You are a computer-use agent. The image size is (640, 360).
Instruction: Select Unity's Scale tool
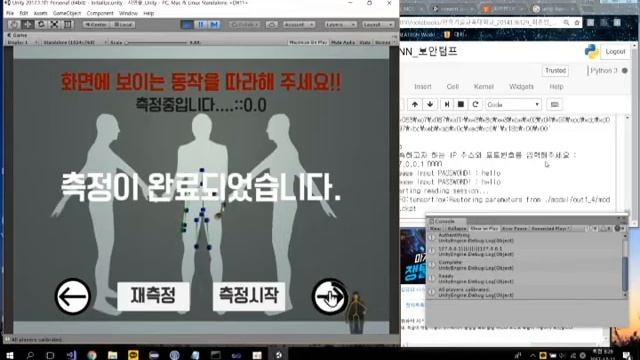pyautogui.click(x=54, y=24)
